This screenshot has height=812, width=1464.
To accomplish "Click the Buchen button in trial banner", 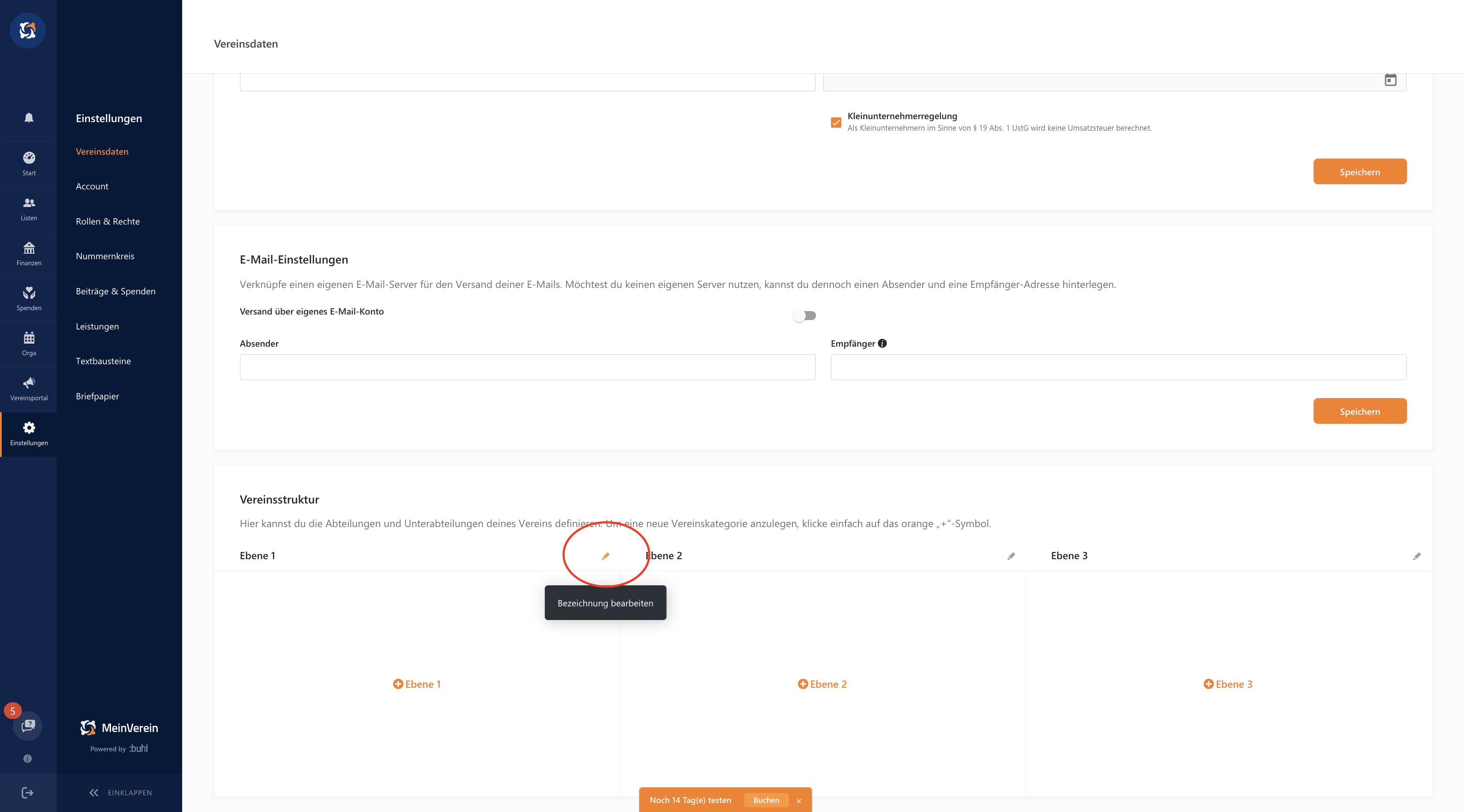I will 766,800.
